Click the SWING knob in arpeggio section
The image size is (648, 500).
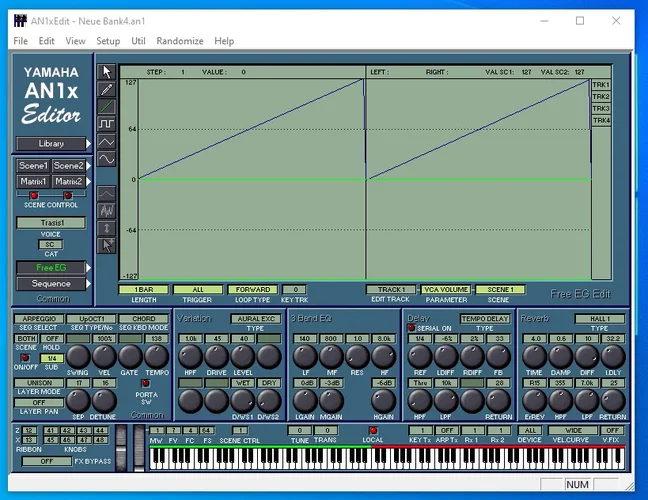point(78,357)
